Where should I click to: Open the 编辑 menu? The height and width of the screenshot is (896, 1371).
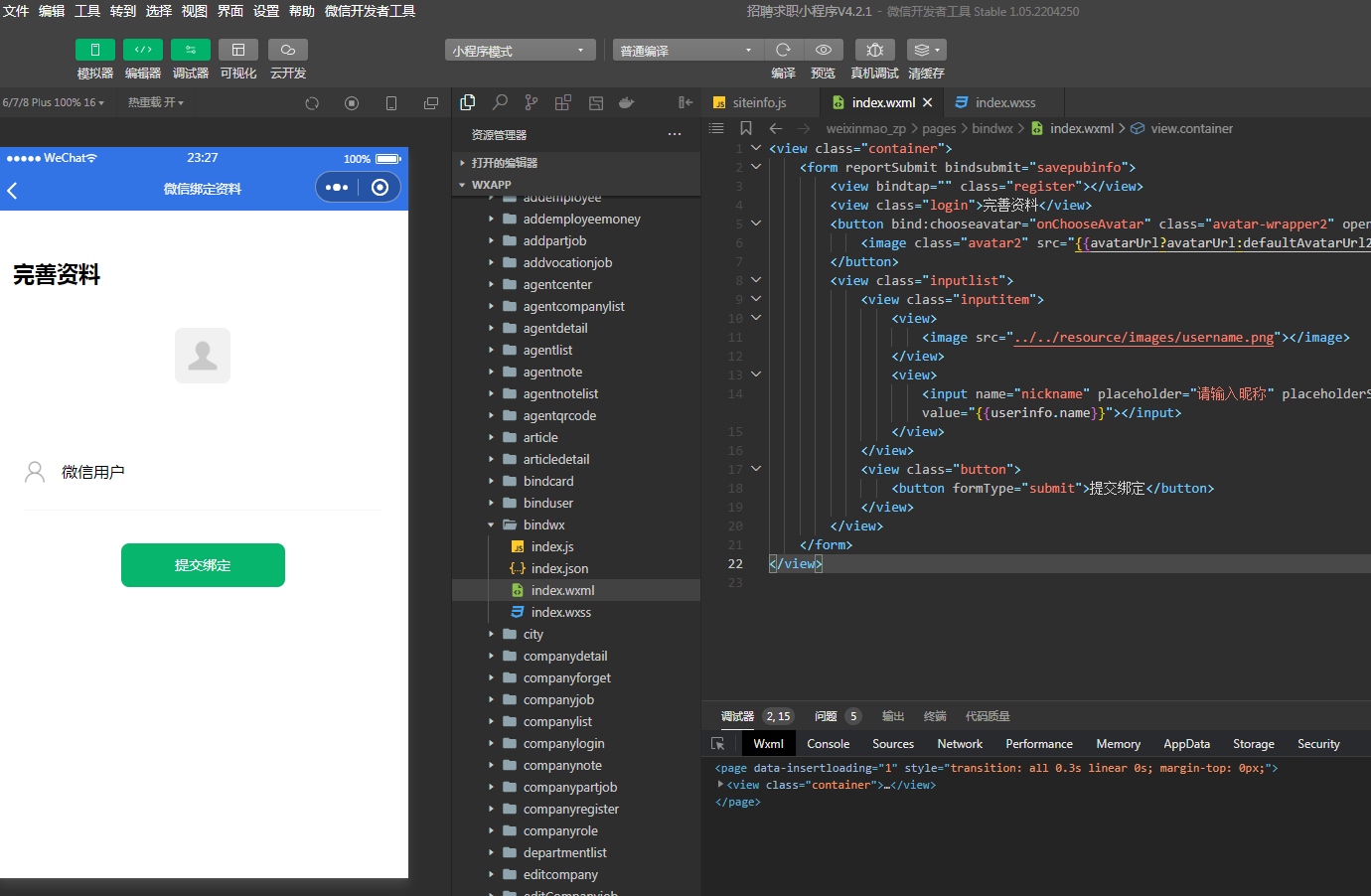[52, 11]
